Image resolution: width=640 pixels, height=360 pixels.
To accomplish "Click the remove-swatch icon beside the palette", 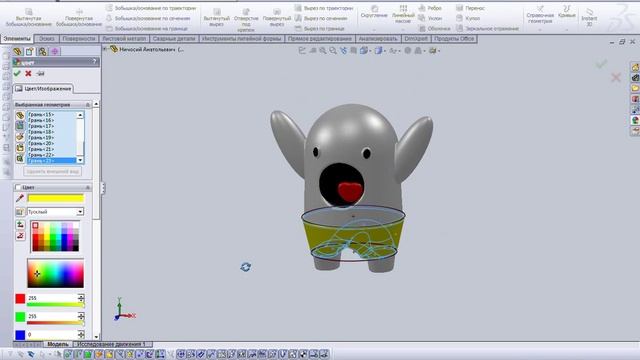I will click(20, 236).
